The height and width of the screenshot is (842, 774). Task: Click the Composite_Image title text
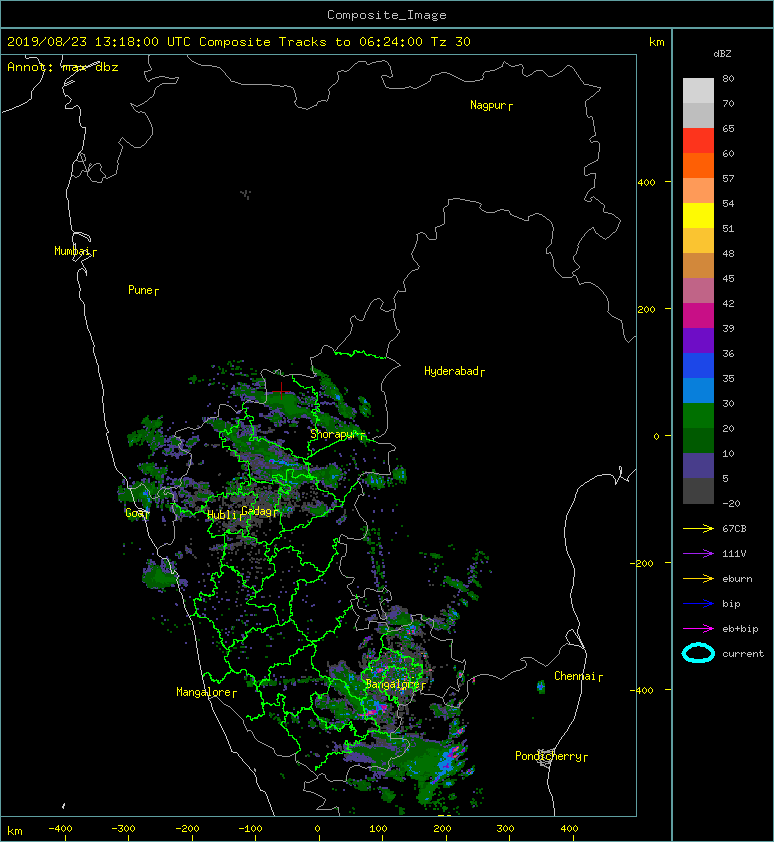pos(387,15)
